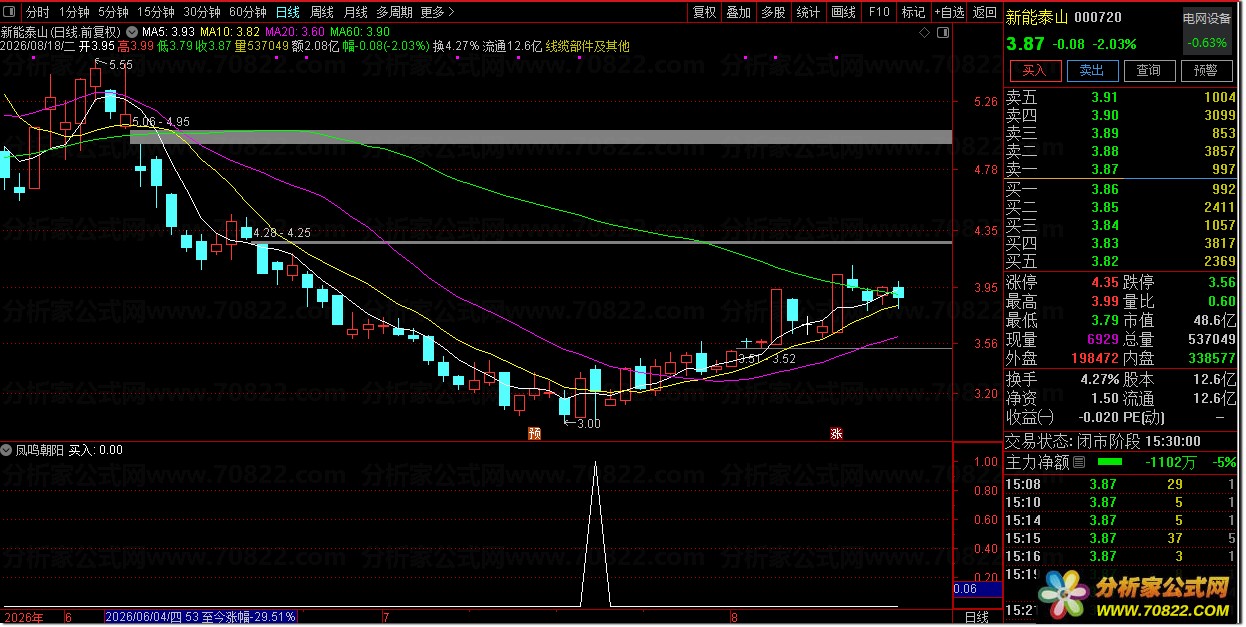Open the 画线 drawing tools
This screenshot has height=627, width=1246.
843,12
